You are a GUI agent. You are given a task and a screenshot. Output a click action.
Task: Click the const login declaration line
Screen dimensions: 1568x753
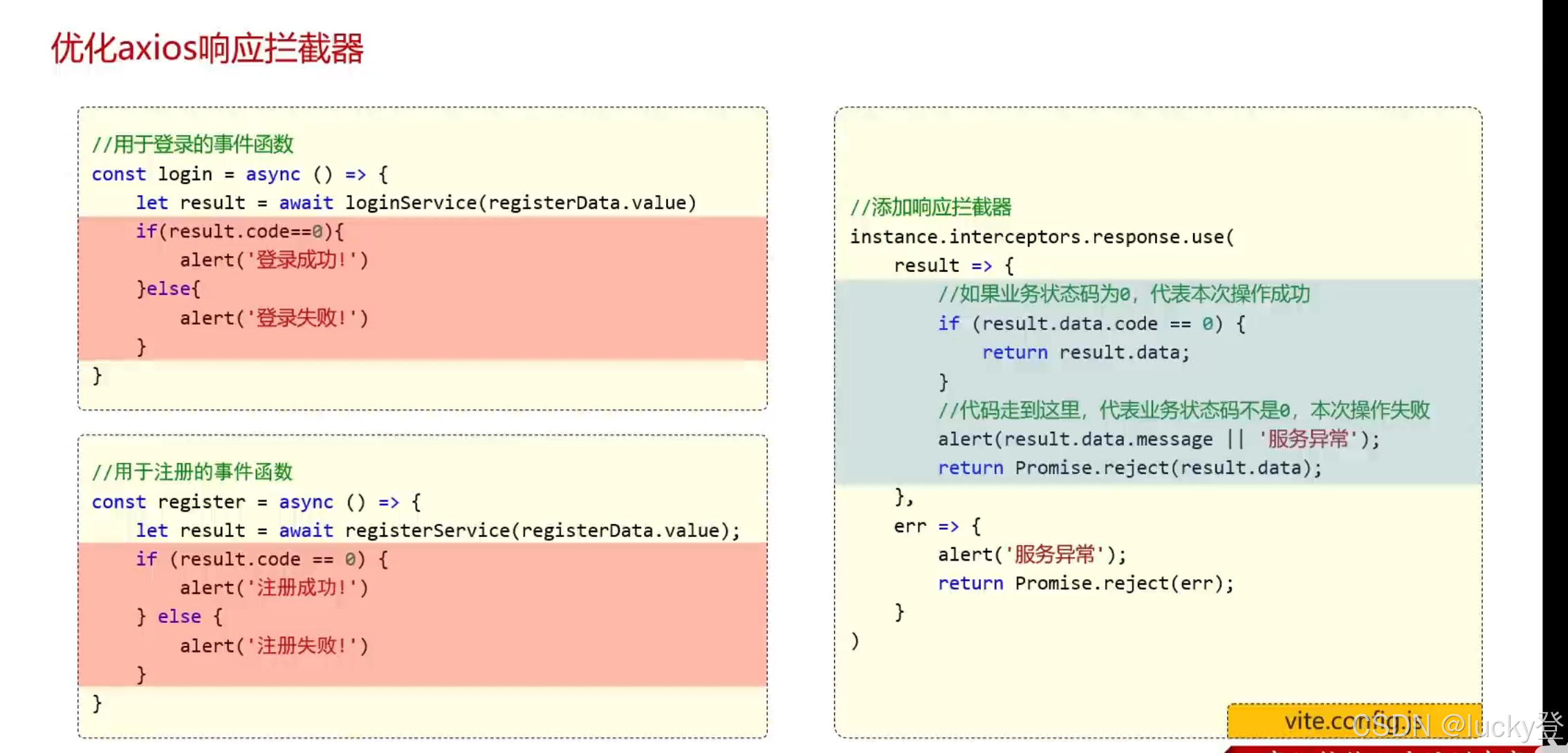(x=239, y=174)
